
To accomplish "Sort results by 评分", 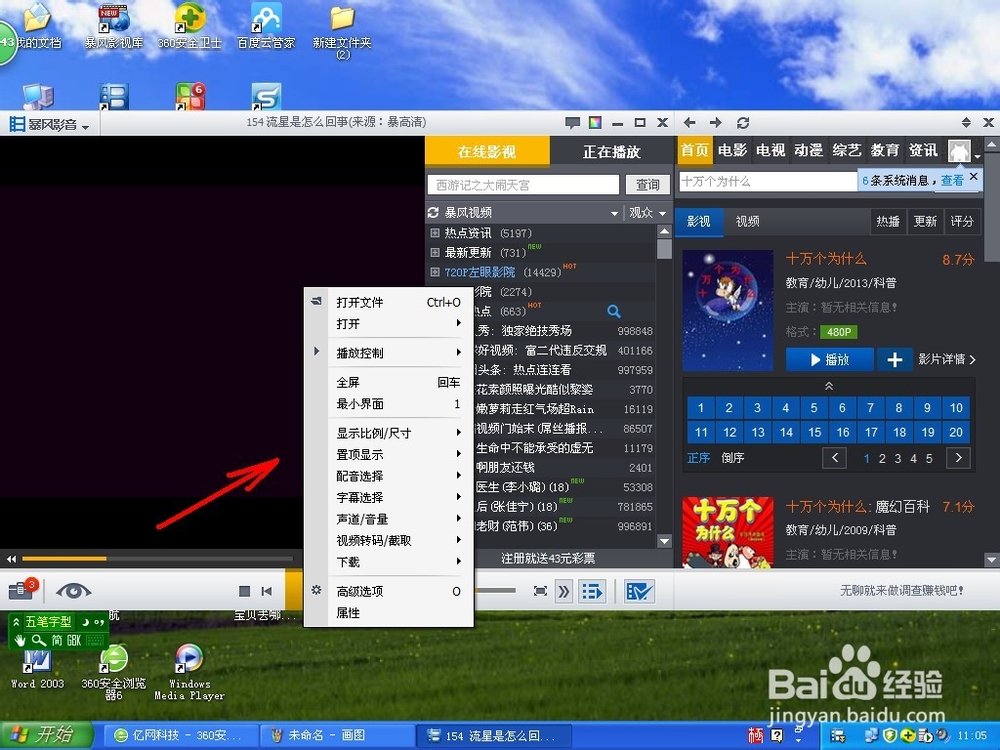I will click(x=962, y=221).
